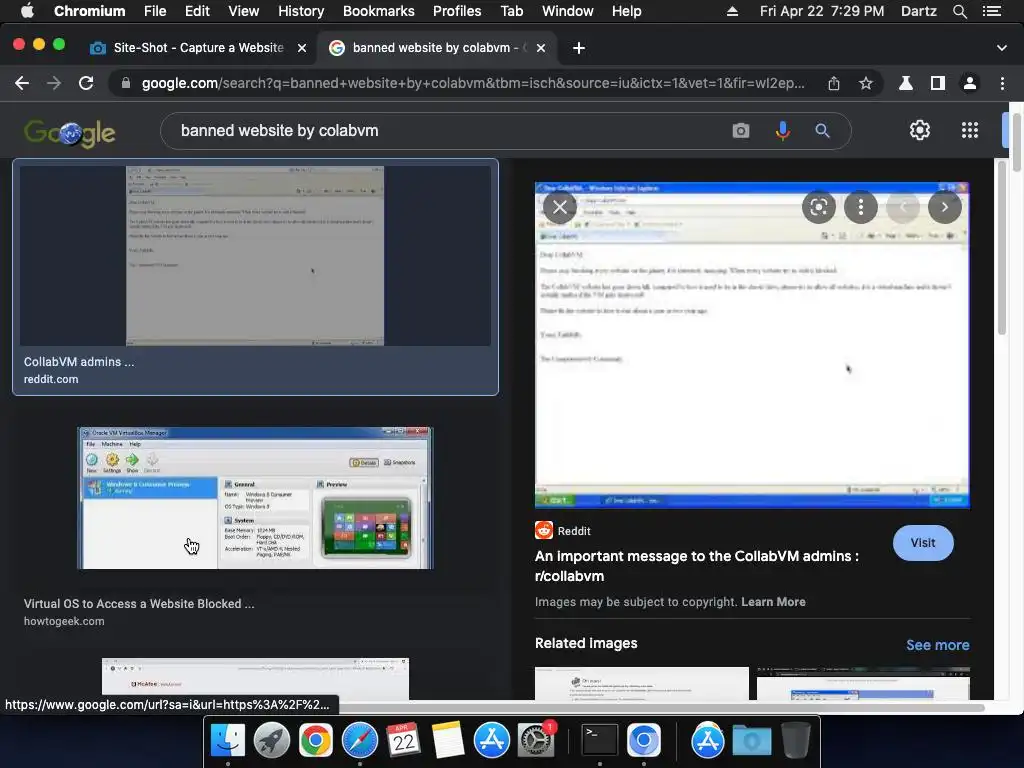This screenshot has width=1024, height=768.
Task: Click the page vertical scrollbar
Action: click(x=1016, y=140)
